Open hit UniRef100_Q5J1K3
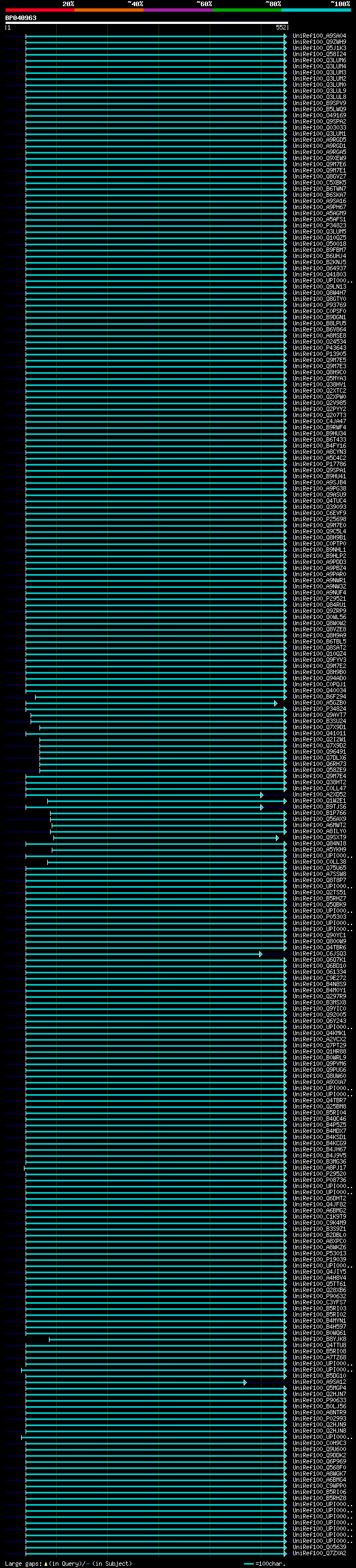This screenshot has width=356, height=1568. 319,48
